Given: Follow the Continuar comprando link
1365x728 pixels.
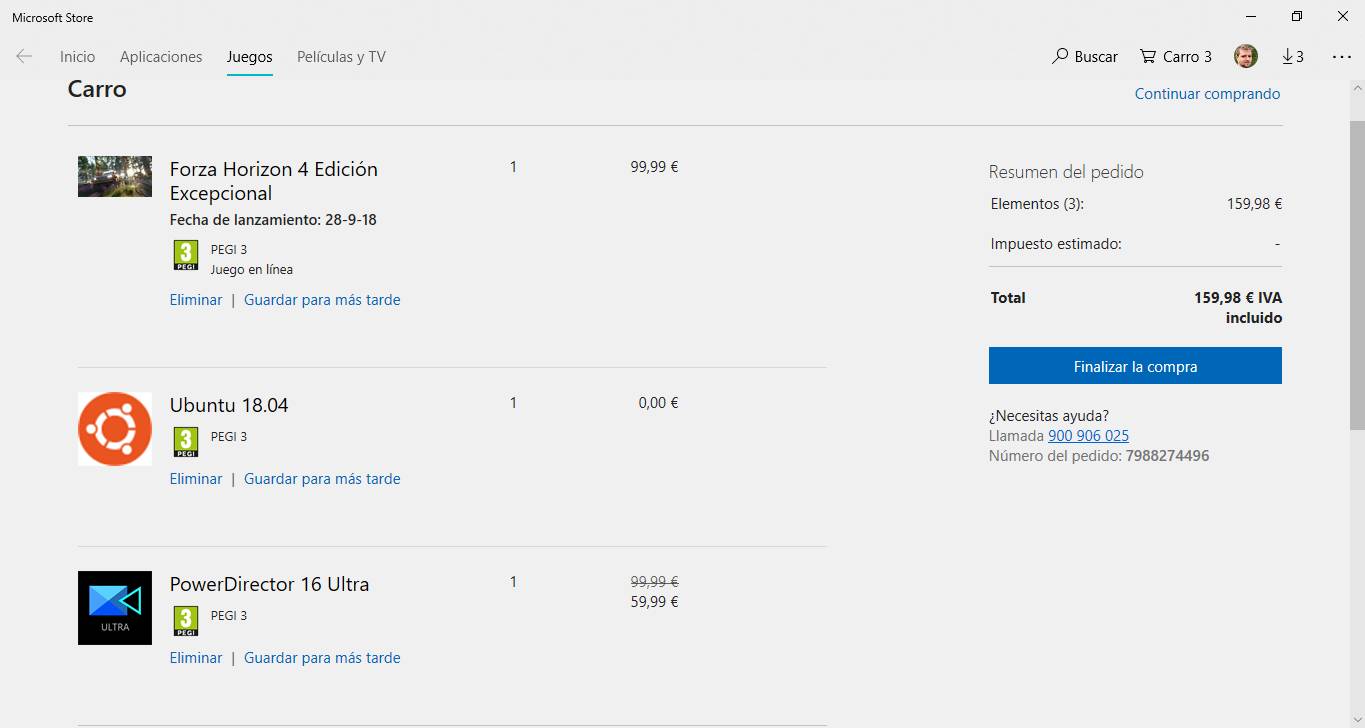Looking at the screenshot, I should pos(1207,94).
